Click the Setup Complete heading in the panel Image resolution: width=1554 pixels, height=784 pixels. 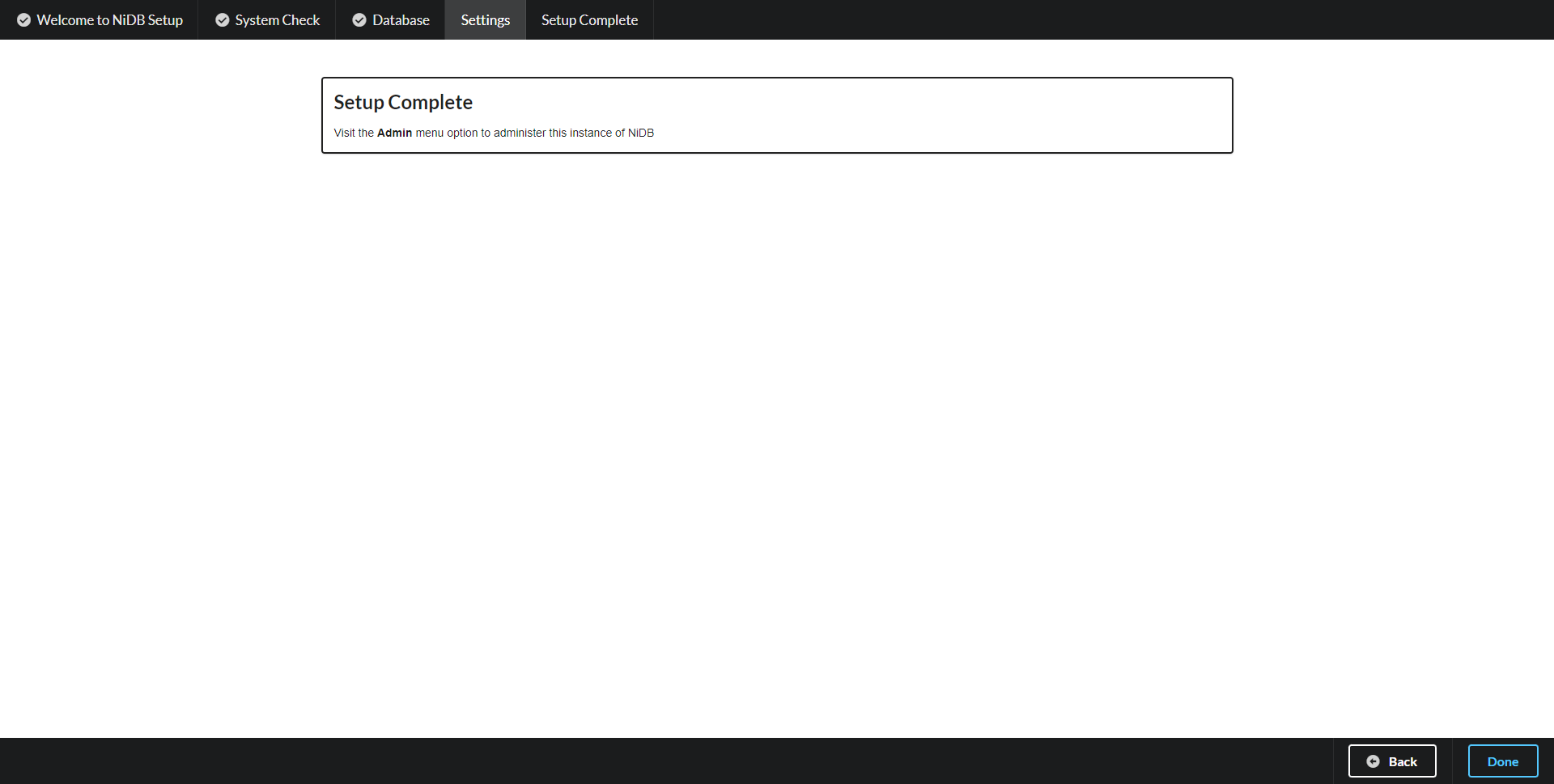(403, 102)
